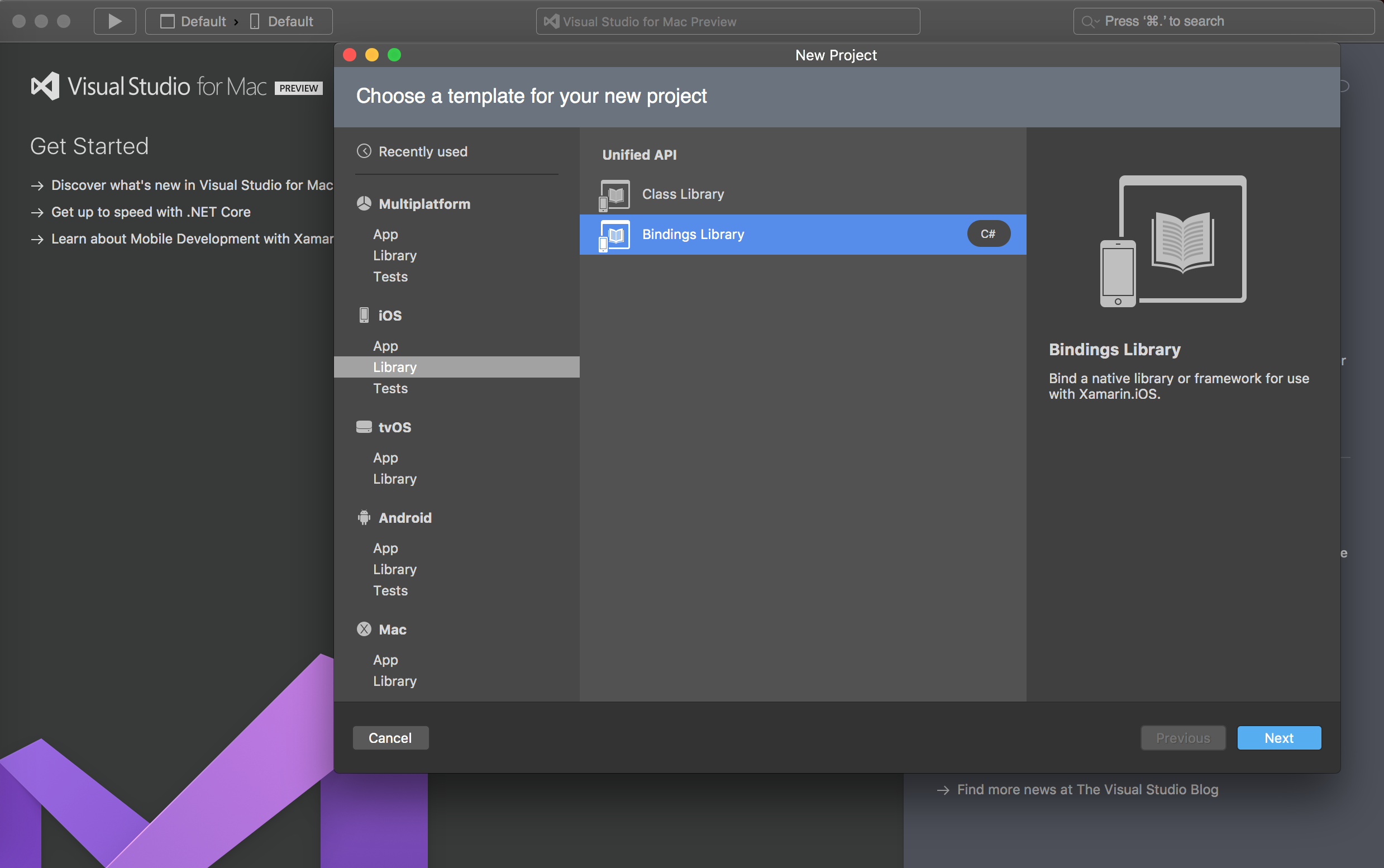Click the Cancel button
Viewport: 1384px width, 868px height.
tap(390, 738)
